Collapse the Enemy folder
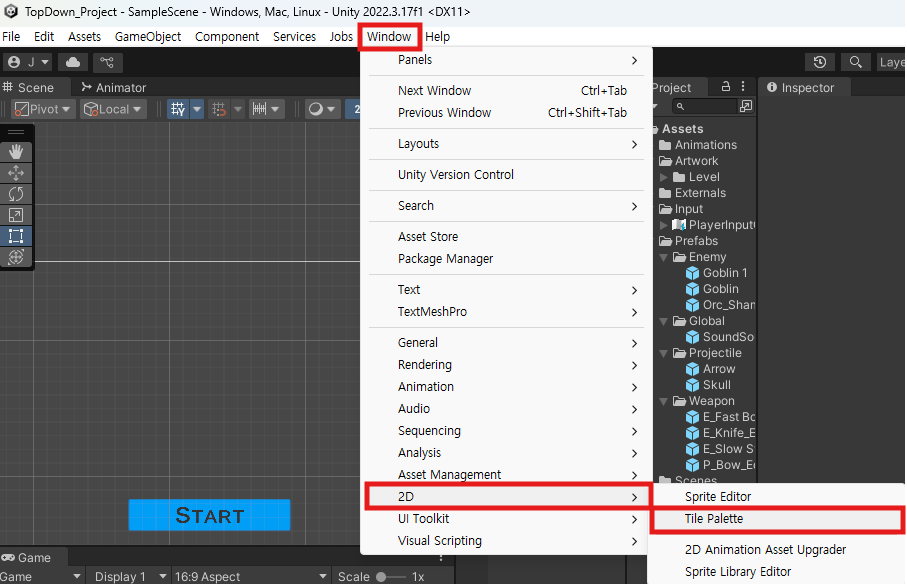 point(663,257)
